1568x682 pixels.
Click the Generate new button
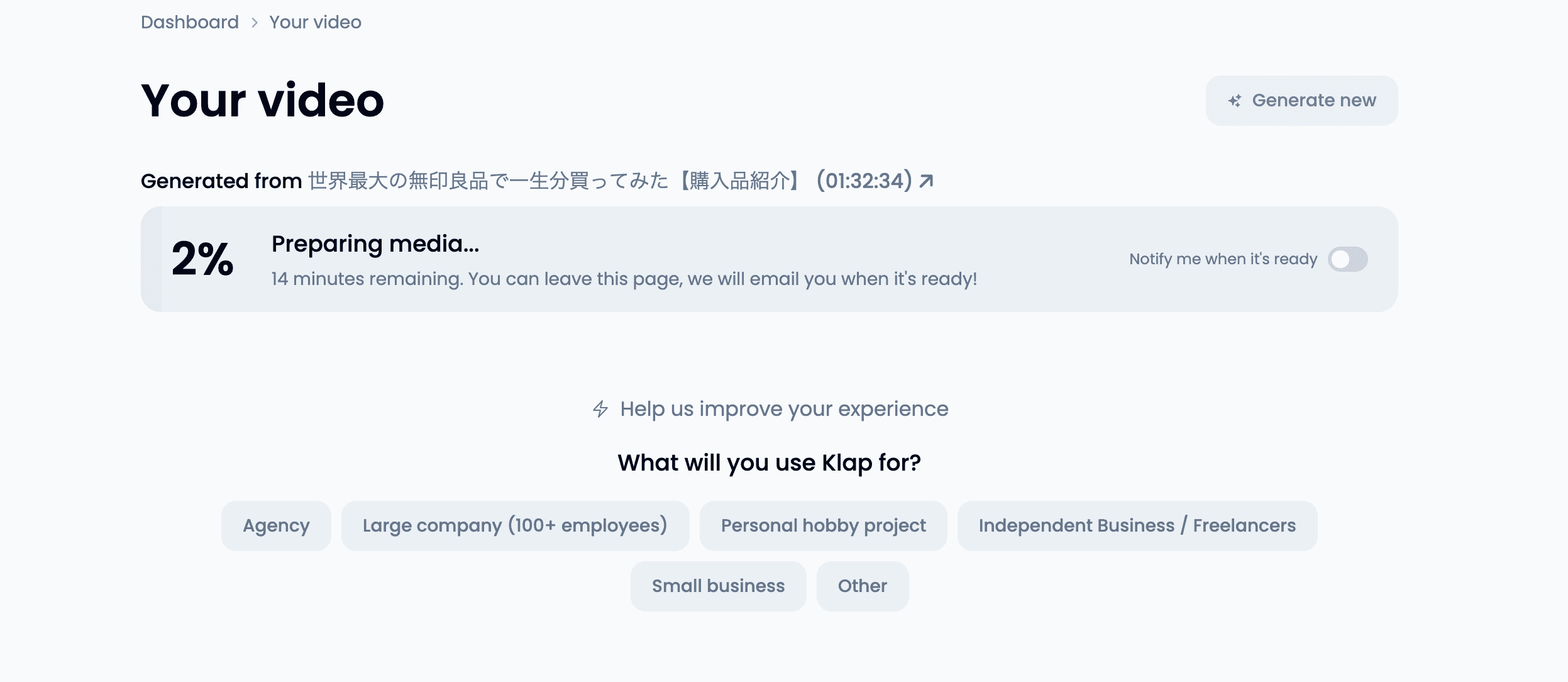1301,101
